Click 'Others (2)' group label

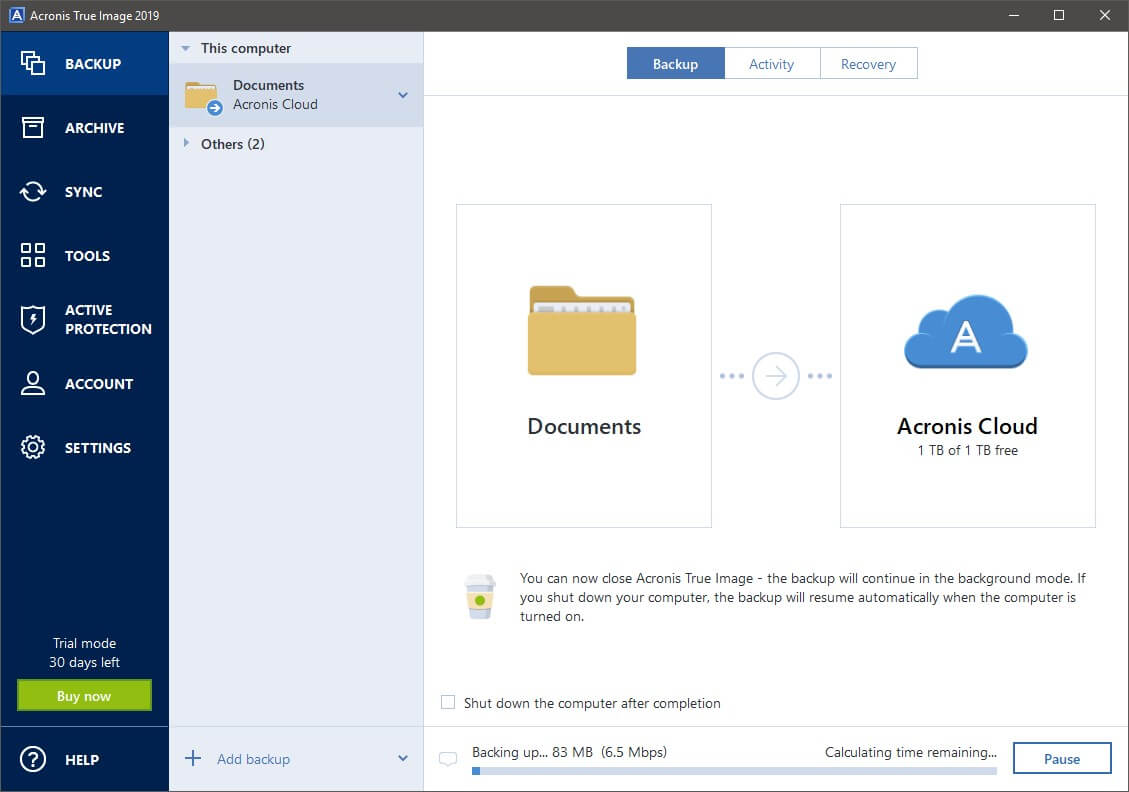[233, 144]
